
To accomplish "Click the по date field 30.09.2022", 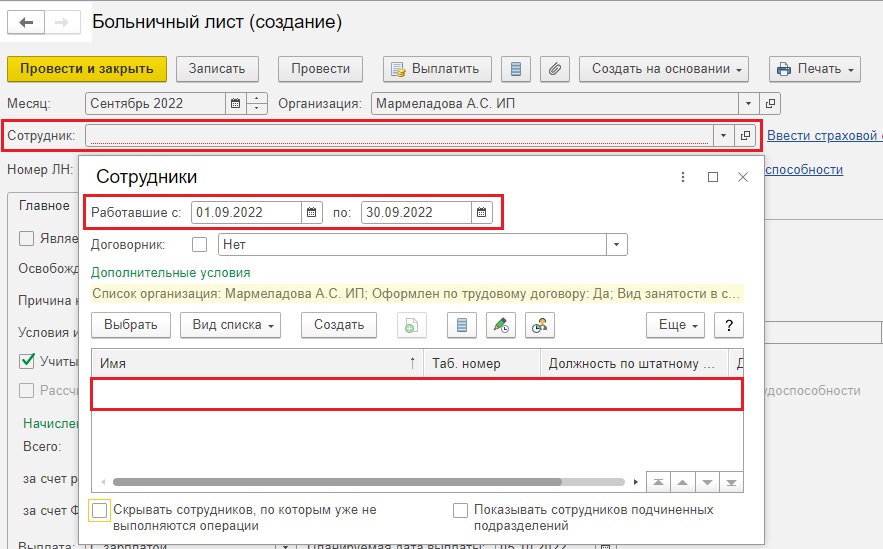I will pos(416,213).
